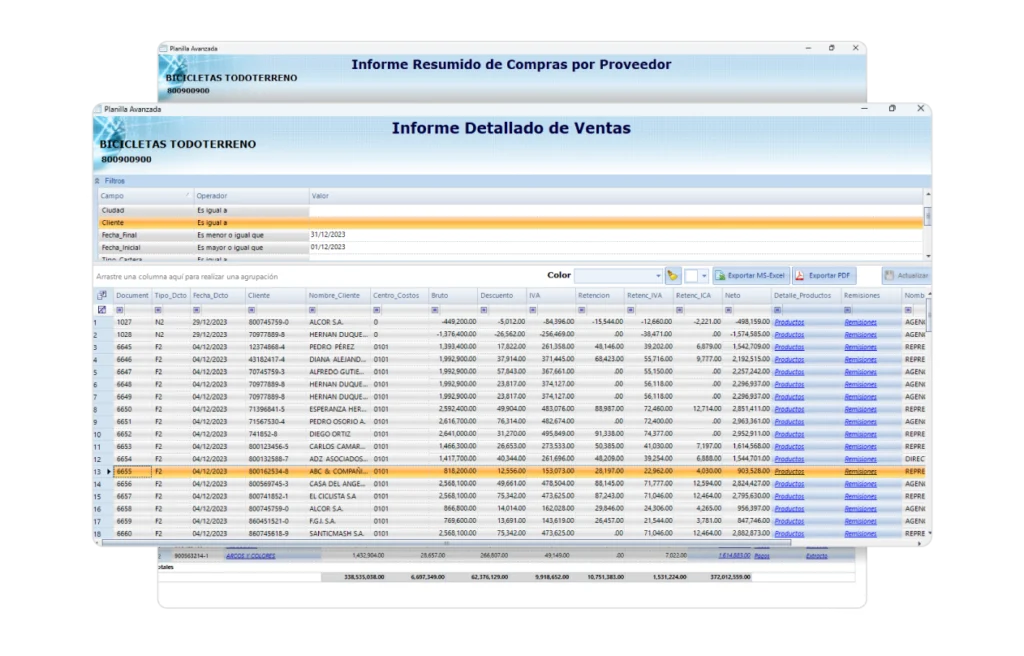Image resolution: width=1024 pixels, height=656 pixels.
Task: Edit the Fecha_Final value 31/12/2023
Action: point(328,235)
